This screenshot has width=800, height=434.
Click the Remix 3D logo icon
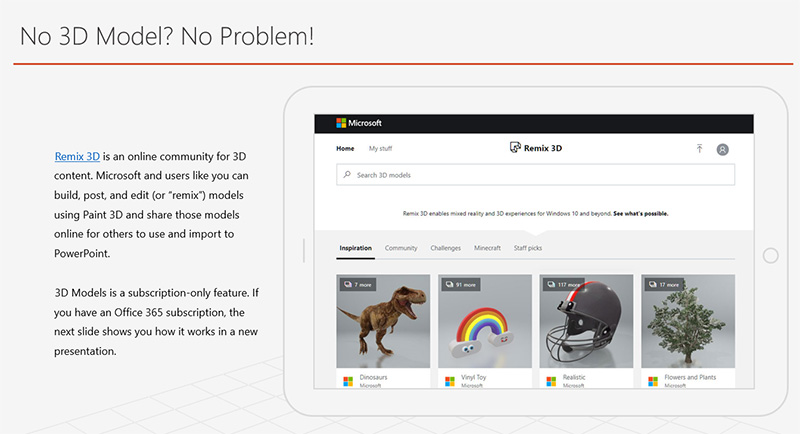[515, 147]
